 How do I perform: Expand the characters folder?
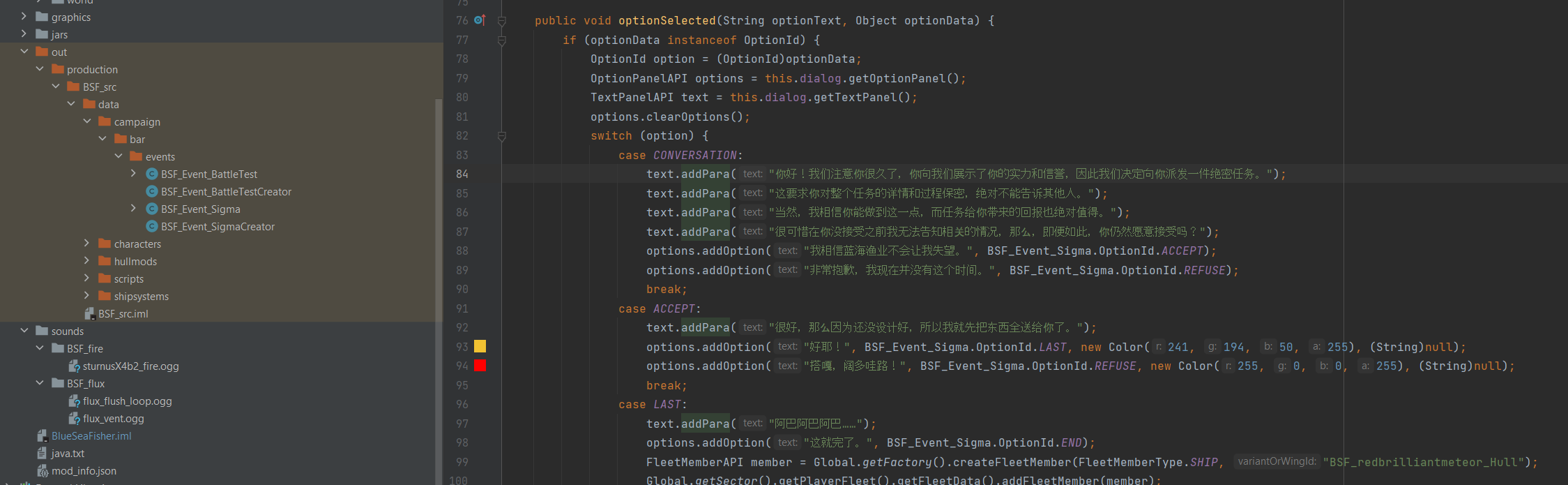[x=87, y=244]
